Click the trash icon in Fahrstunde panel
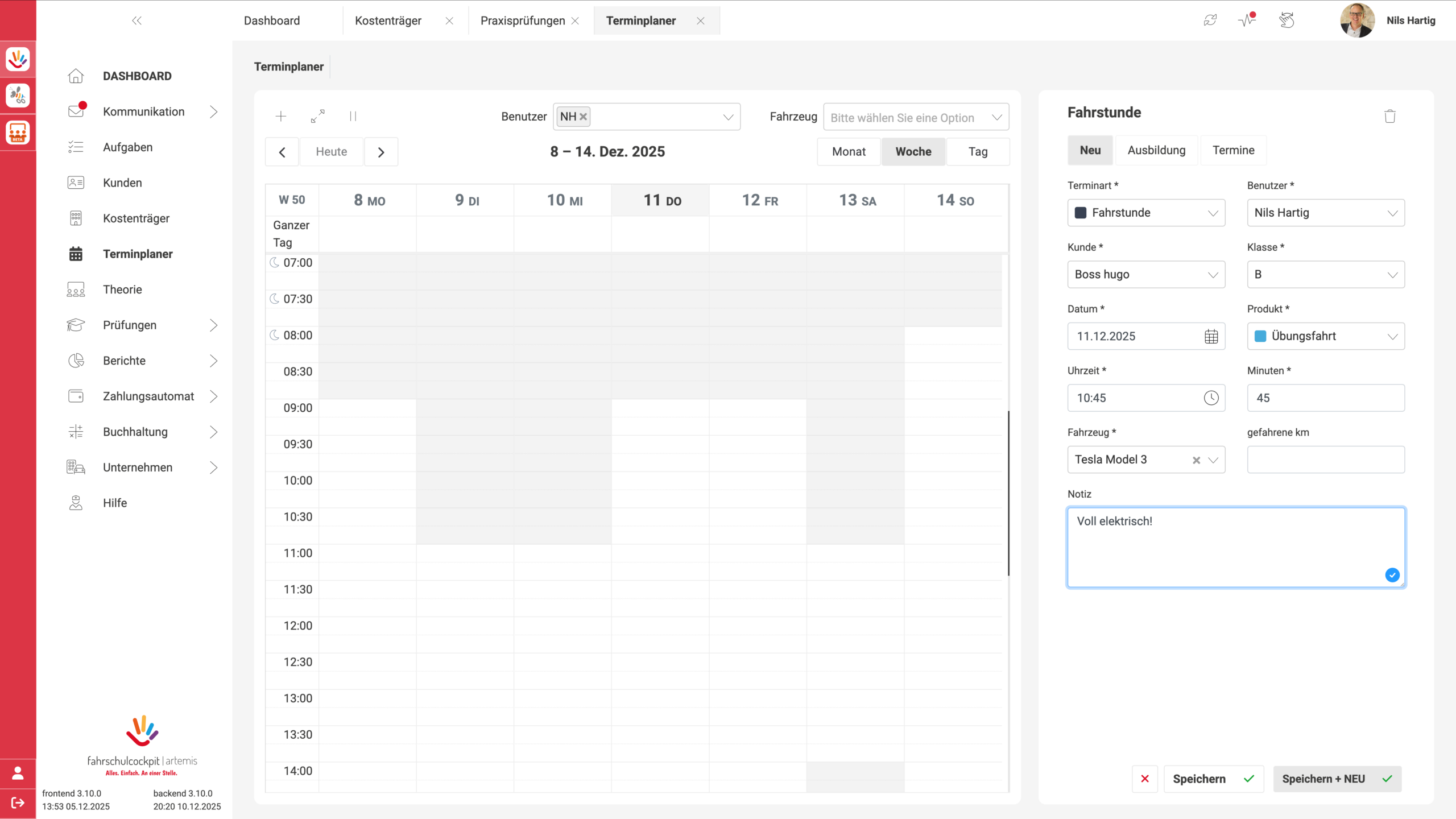Image resolution: width=1456 pixels, height=819 pixels. point(1390,116)
